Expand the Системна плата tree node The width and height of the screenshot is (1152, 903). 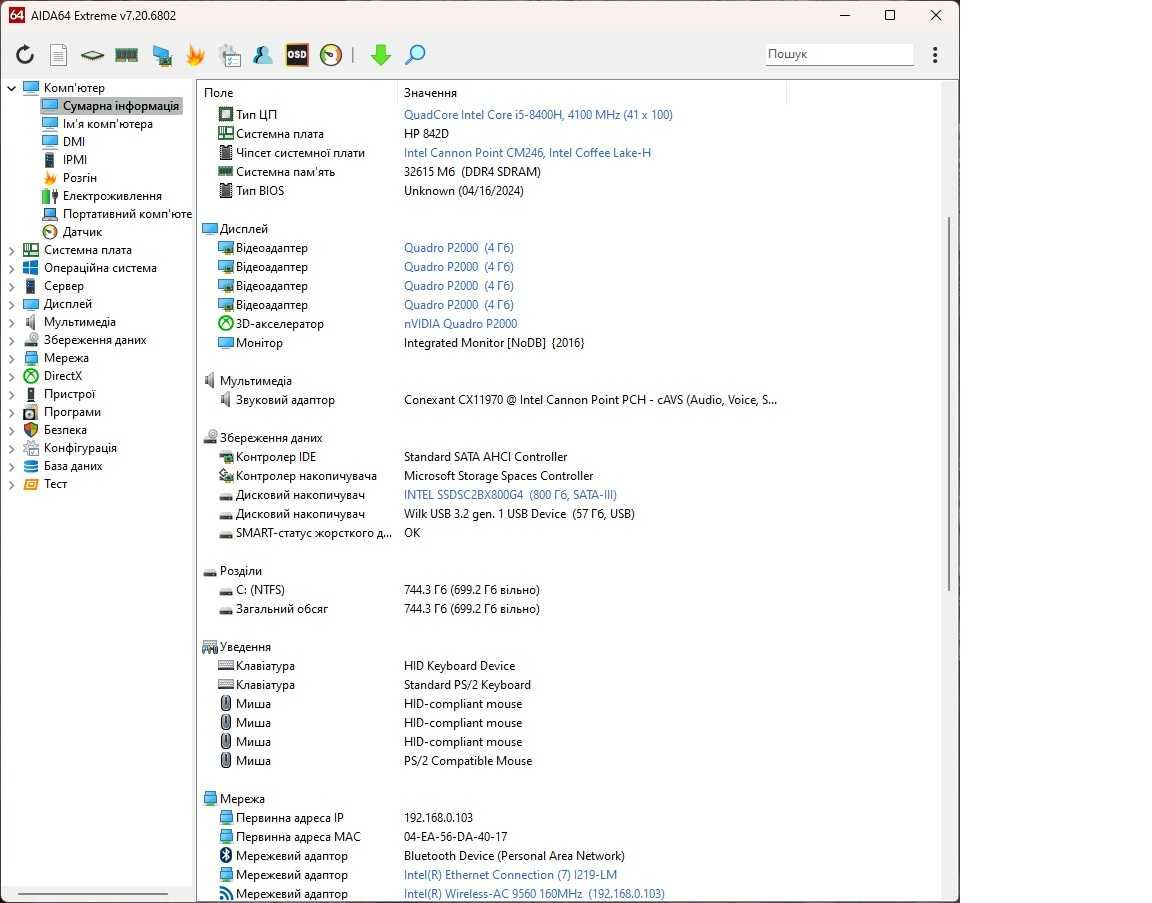point(11,251)
